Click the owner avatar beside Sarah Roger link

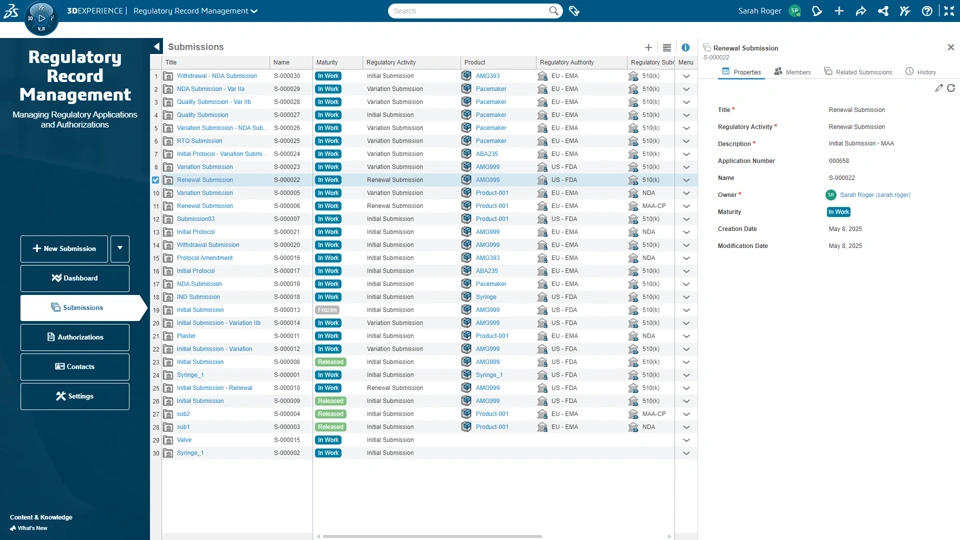831,195
